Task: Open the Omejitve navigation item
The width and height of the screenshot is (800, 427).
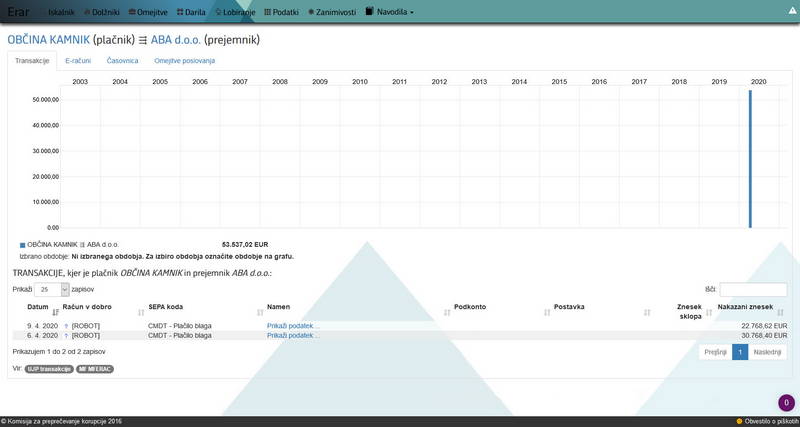Action: pos(148,12)
